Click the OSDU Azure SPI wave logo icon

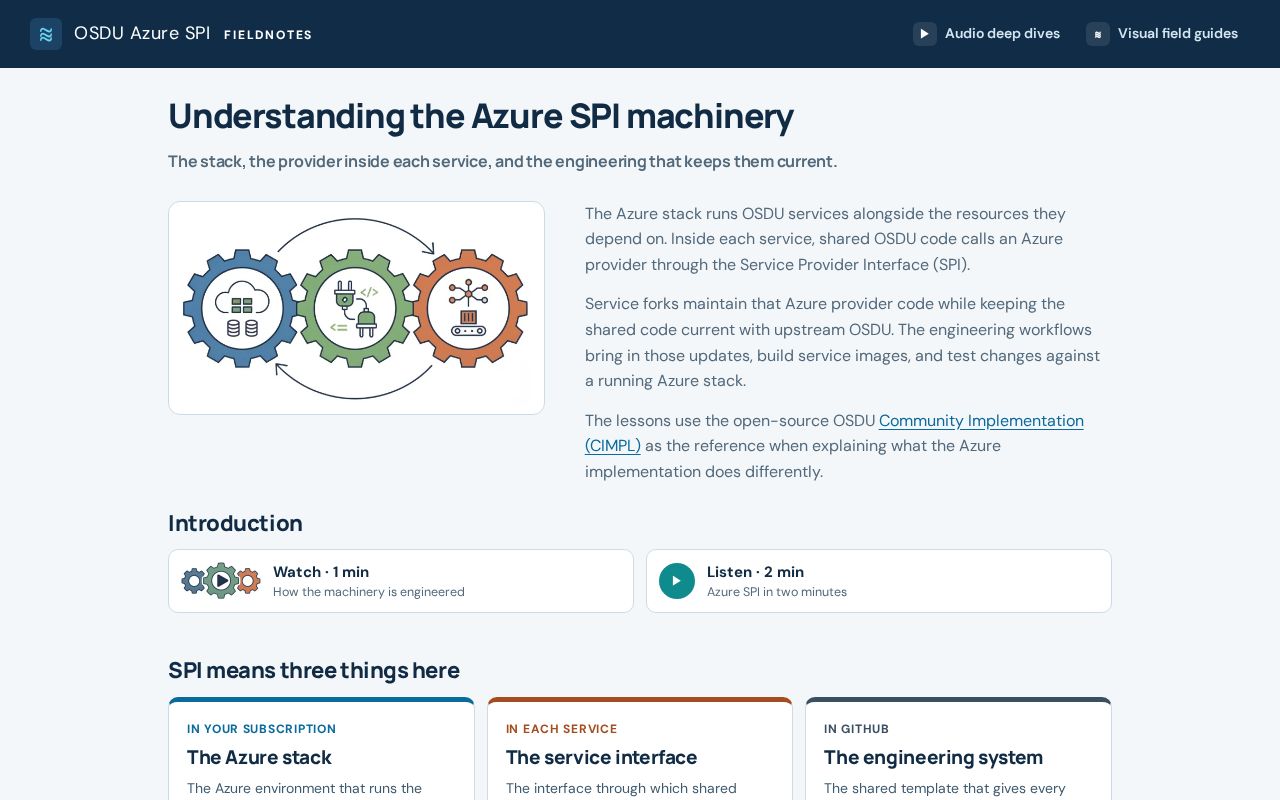[x=46, y=34]
